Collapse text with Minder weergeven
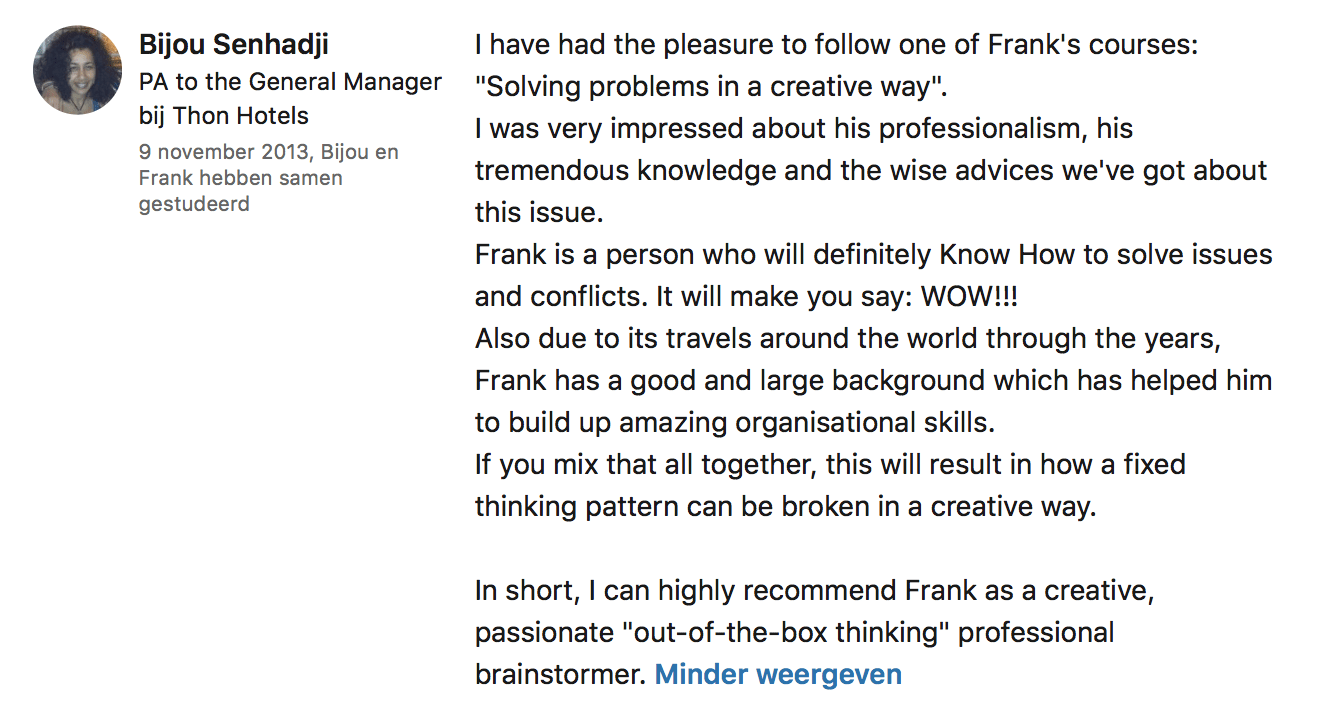Viewport: 1322px width, 706px height. (x=778, y=674)
